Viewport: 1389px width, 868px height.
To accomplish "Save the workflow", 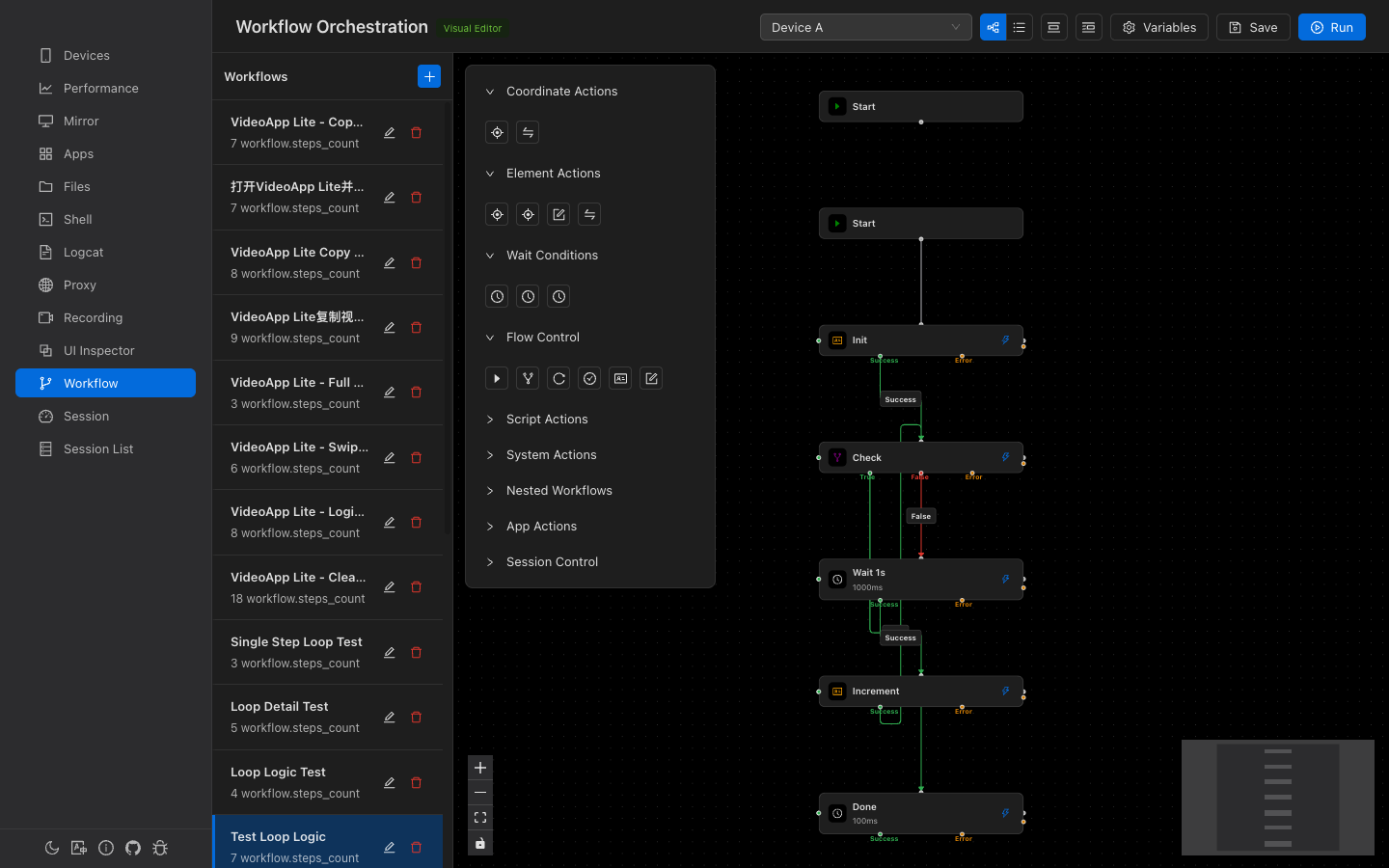I will (x=1253, y=27).
